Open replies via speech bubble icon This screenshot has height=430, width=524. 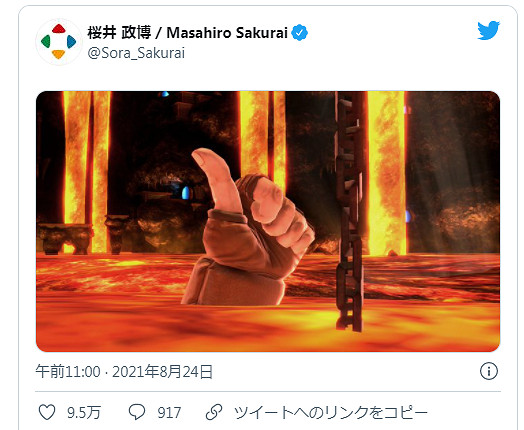point(137,412)
